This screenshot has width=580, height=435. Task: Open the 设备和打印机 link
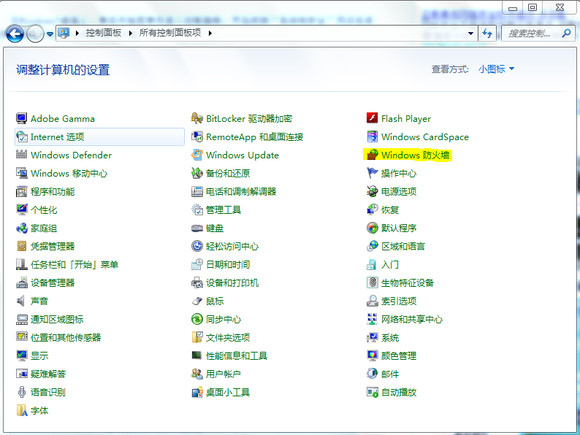[232, 283]
